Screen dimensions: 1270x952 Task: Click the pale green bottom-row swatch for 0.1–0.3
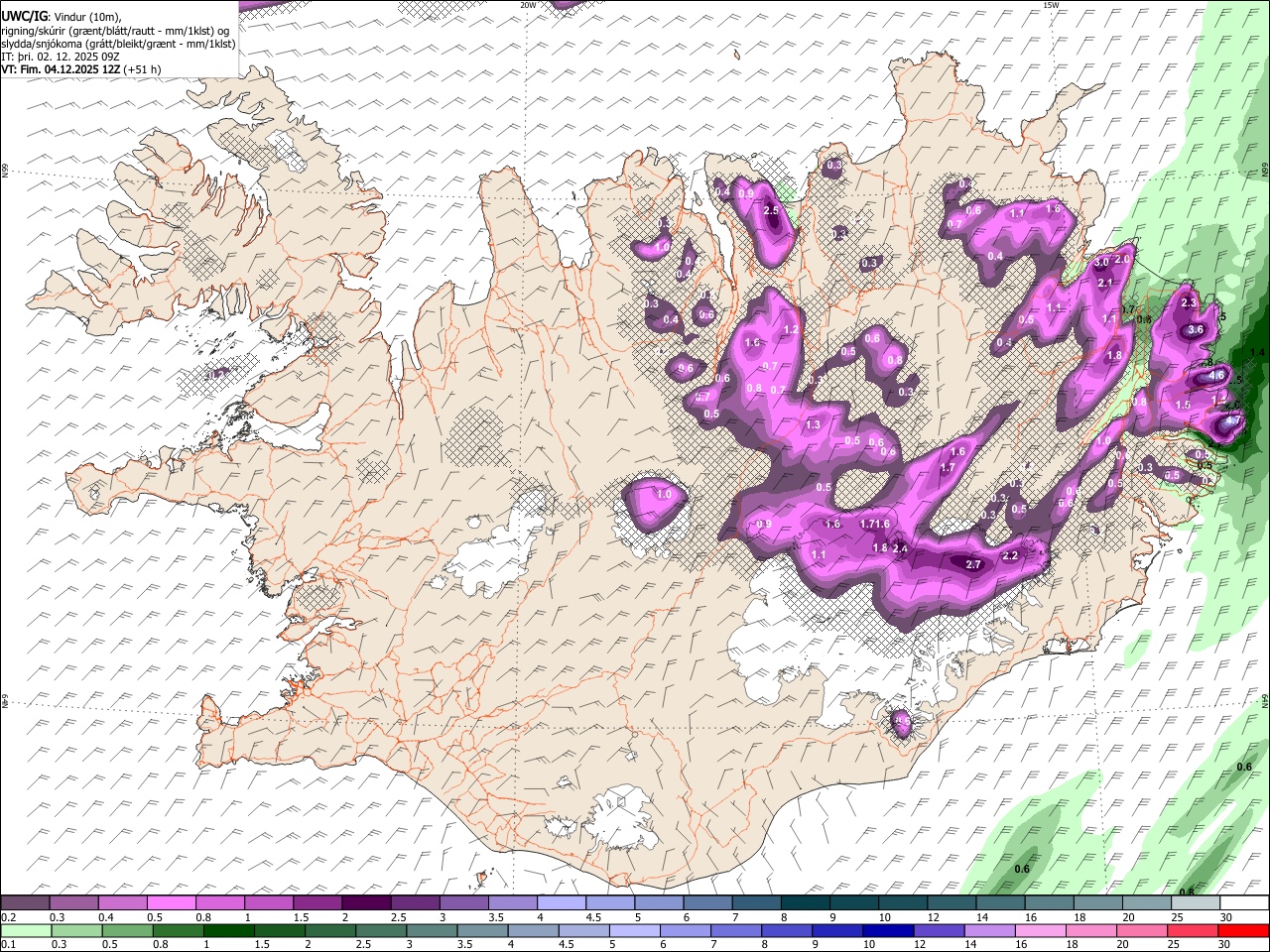coord(26,930)
